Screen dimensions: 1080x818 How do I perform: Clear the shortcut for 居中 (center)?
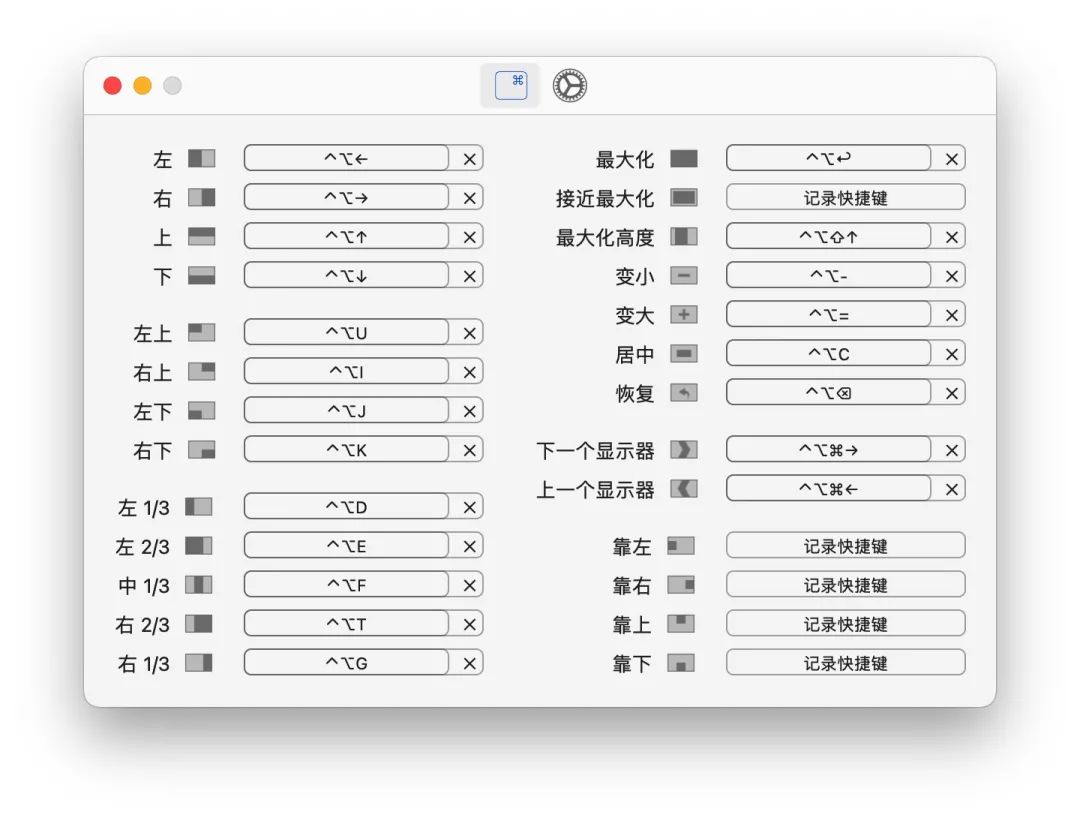[952, 354]
